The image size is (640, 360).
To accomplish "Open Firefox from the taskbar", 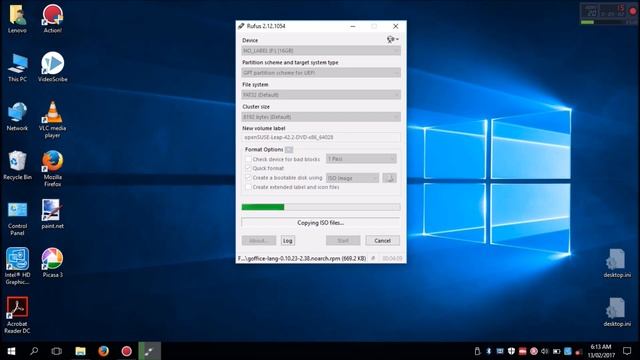I will (103, 351).
